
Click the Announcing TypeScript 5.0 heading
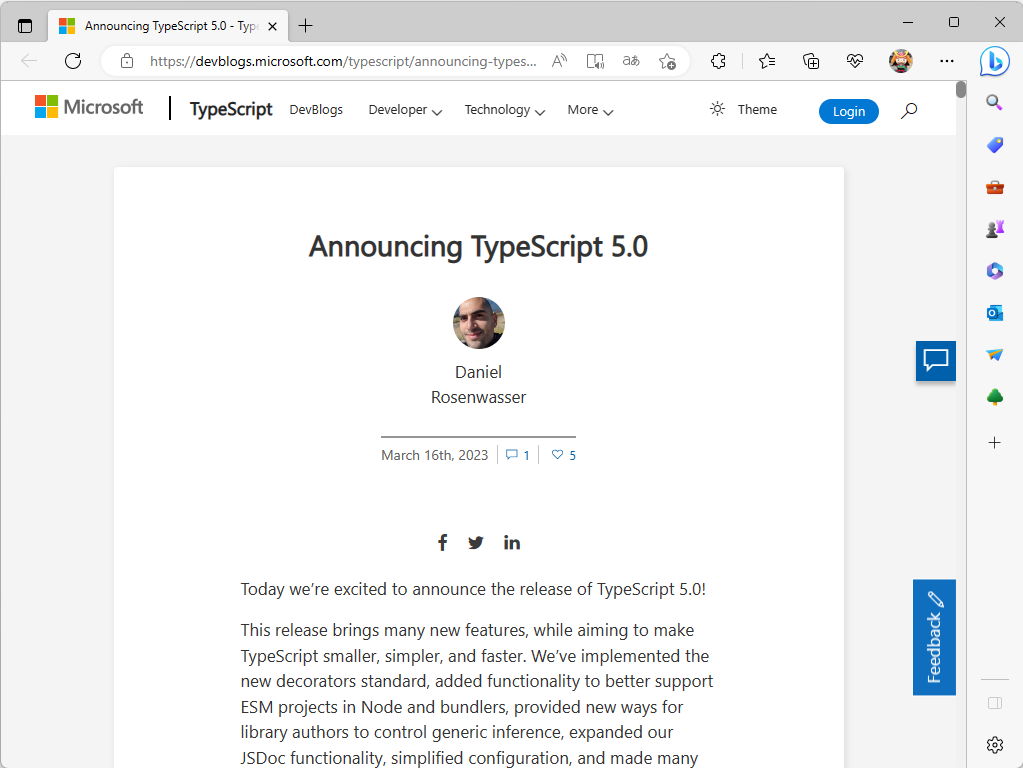pyautogui.click(x=478, y=247)
